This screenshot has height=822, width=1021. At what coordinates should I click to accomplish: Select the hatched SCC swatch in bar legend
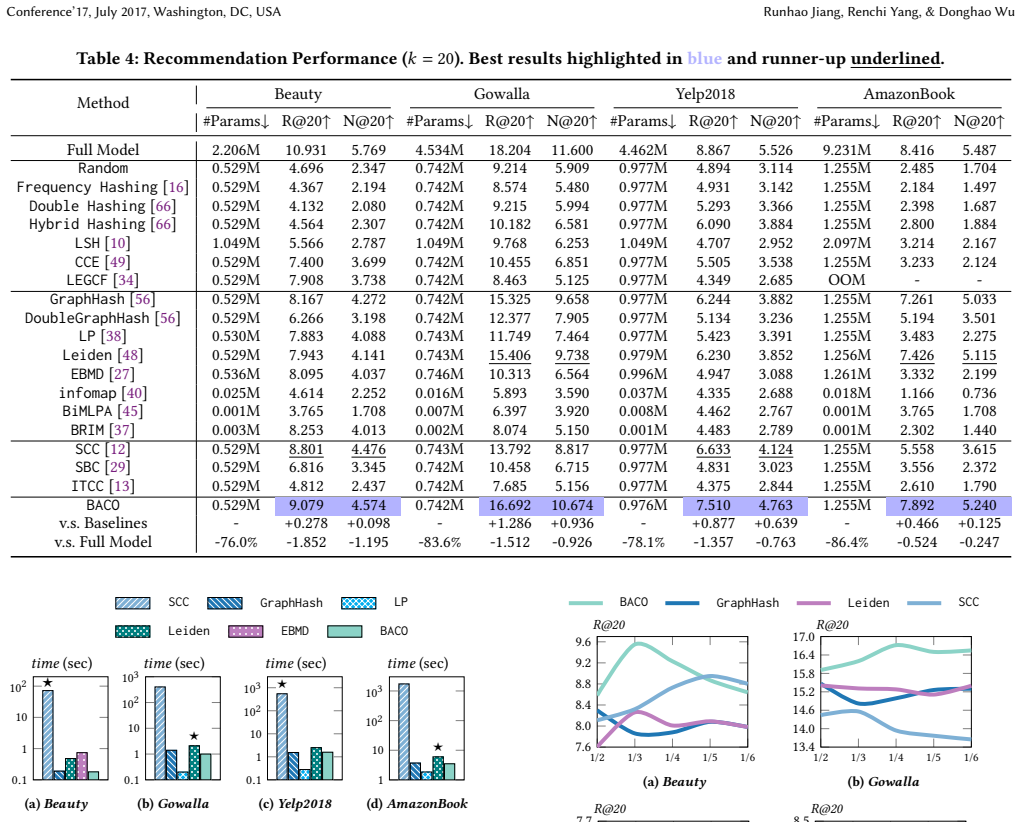click(133, 603)
